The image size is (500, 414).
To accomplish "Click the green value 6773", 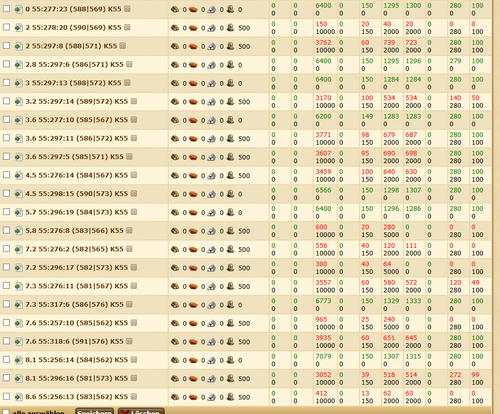I will (x=323, y=301).
